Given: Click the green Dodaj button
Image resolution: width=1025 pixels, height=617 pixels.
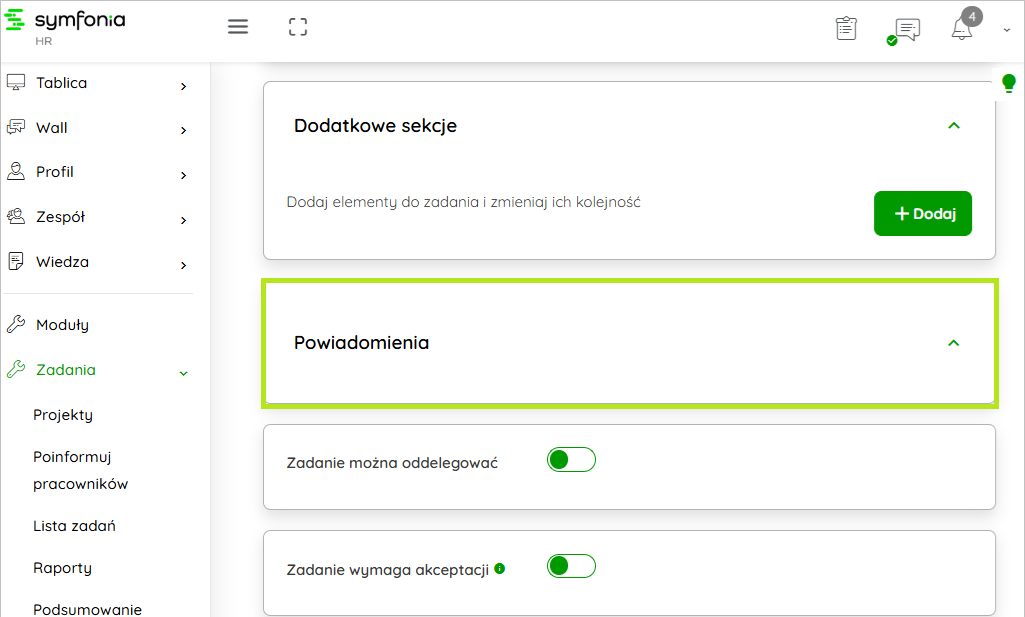Looking at the screenshot, I should (x=922, y=214).
